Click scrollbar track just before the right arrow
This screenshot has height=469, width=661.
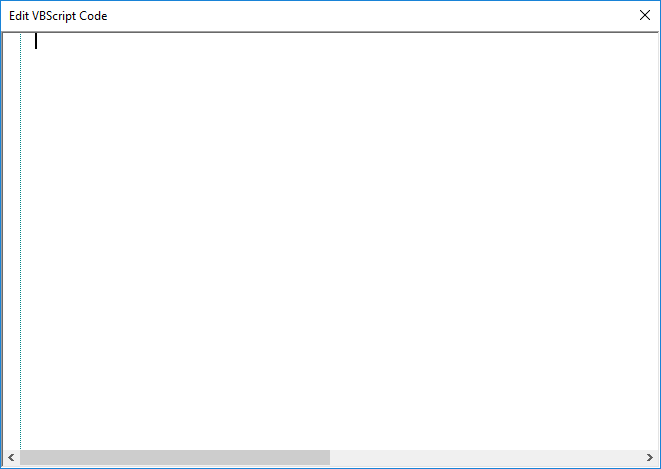(630, 457)
